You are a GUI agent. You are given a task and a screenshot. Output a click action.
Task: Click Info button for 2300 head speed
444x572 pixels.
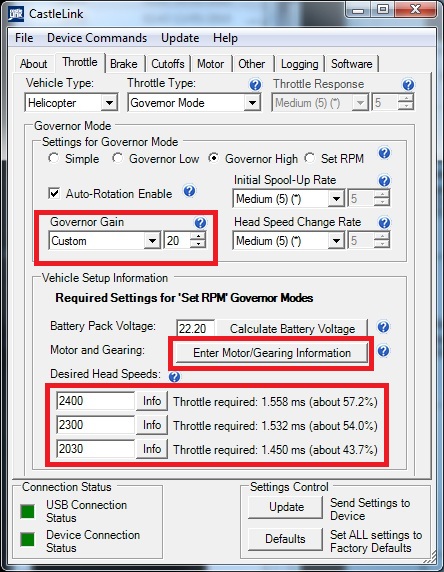pyautogui.click(x=152, y=425)
